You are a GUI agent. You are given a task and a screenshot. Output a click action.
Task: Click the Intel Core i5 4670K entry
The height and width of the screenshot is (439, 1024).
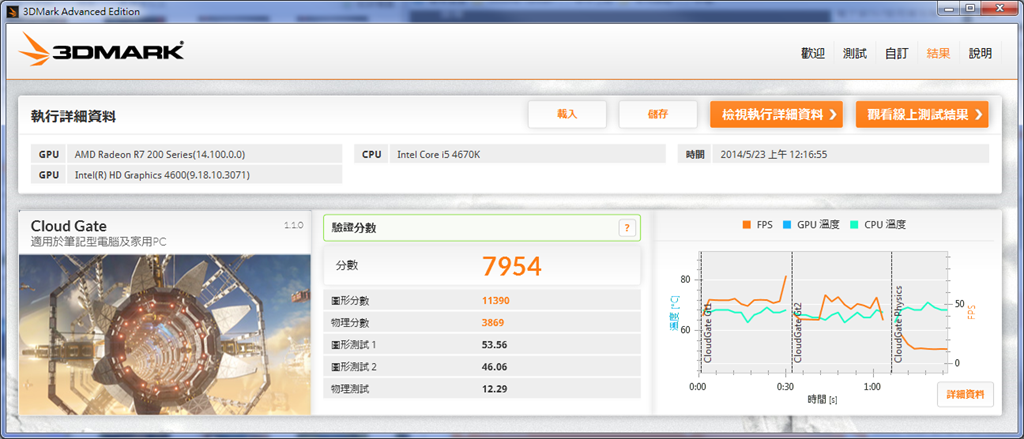point(527,154)
